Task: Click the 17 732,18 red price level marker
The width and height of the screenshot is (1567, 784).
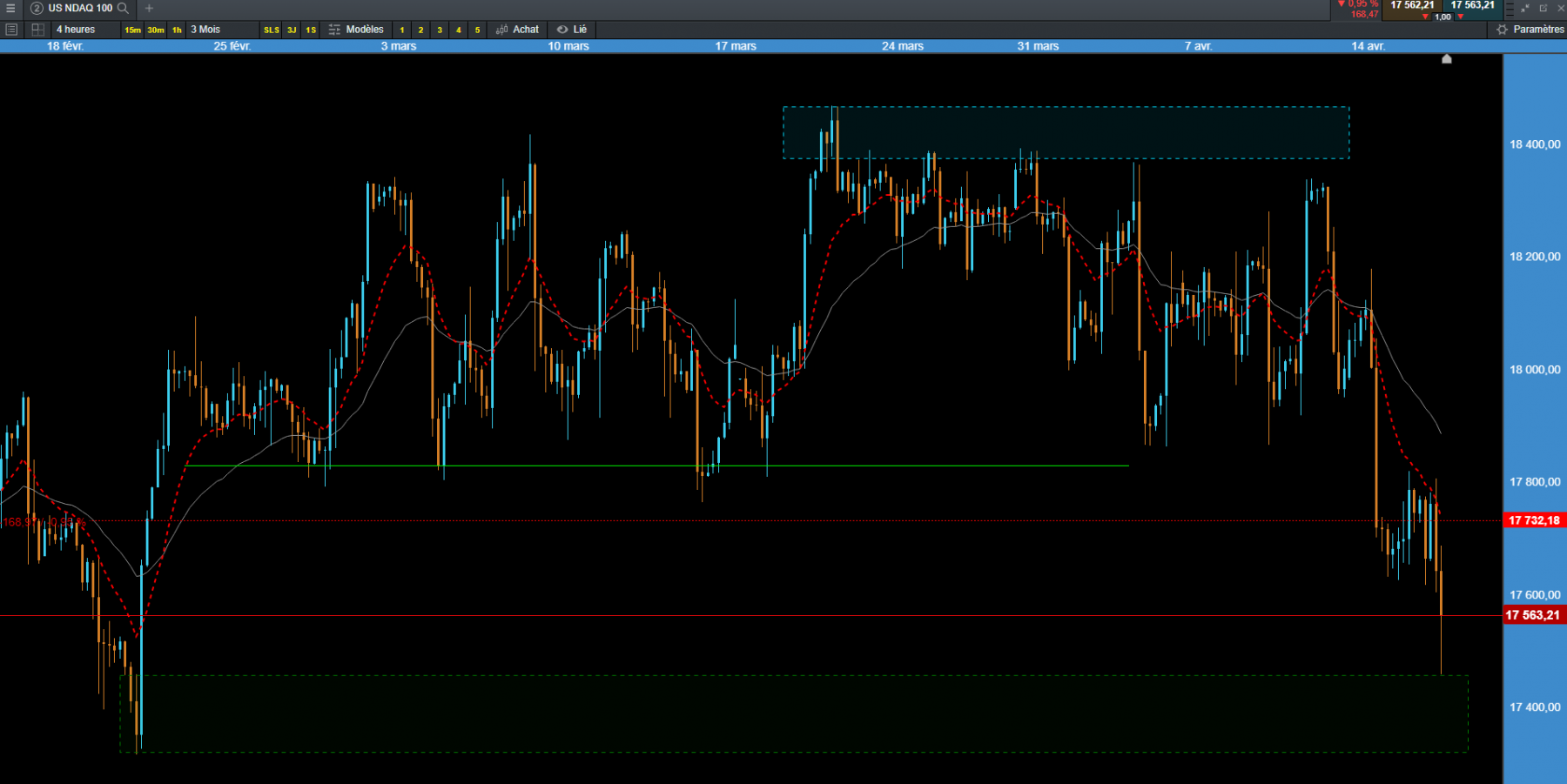Action: [x=1534, y=520]
